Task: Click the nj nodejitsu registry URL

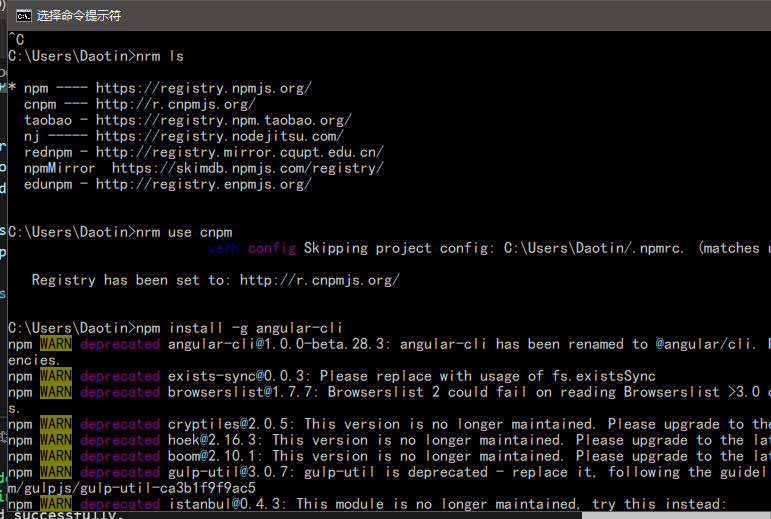Action: tap(219, 136)
